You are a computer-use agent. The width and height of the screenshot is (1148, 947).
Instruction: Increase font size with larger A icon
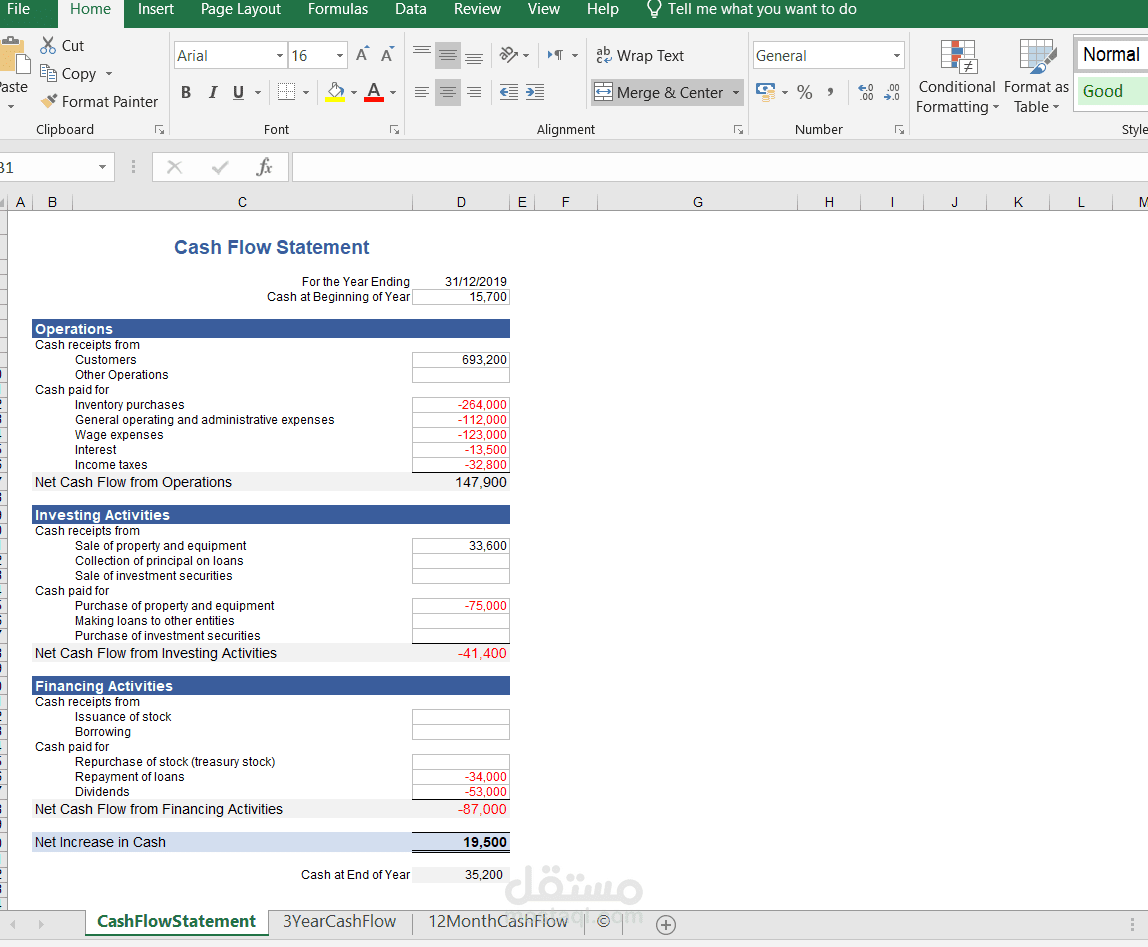coord(362,55)
